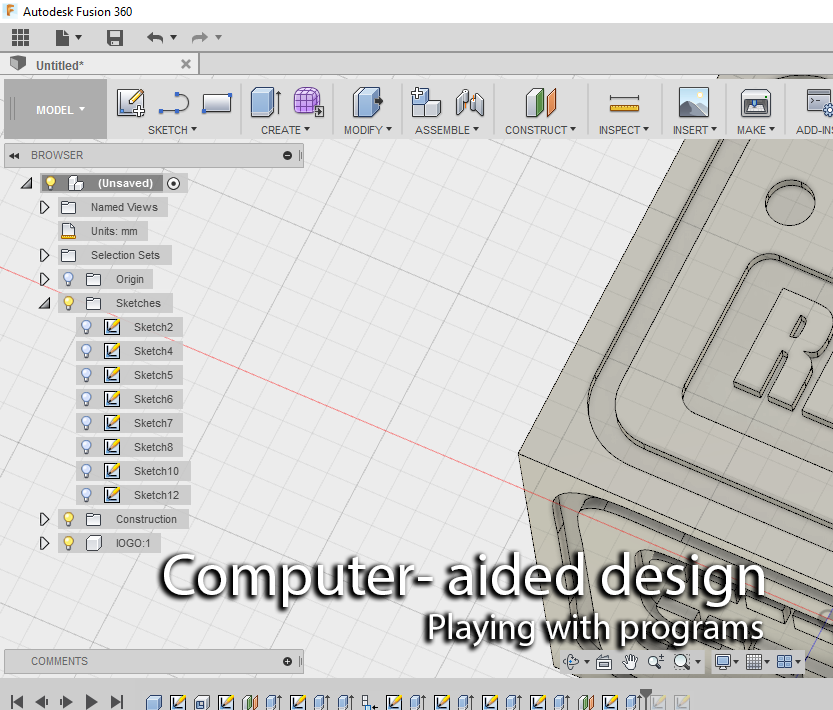Minimize the BROWSER panel circle button

[287, 156]
